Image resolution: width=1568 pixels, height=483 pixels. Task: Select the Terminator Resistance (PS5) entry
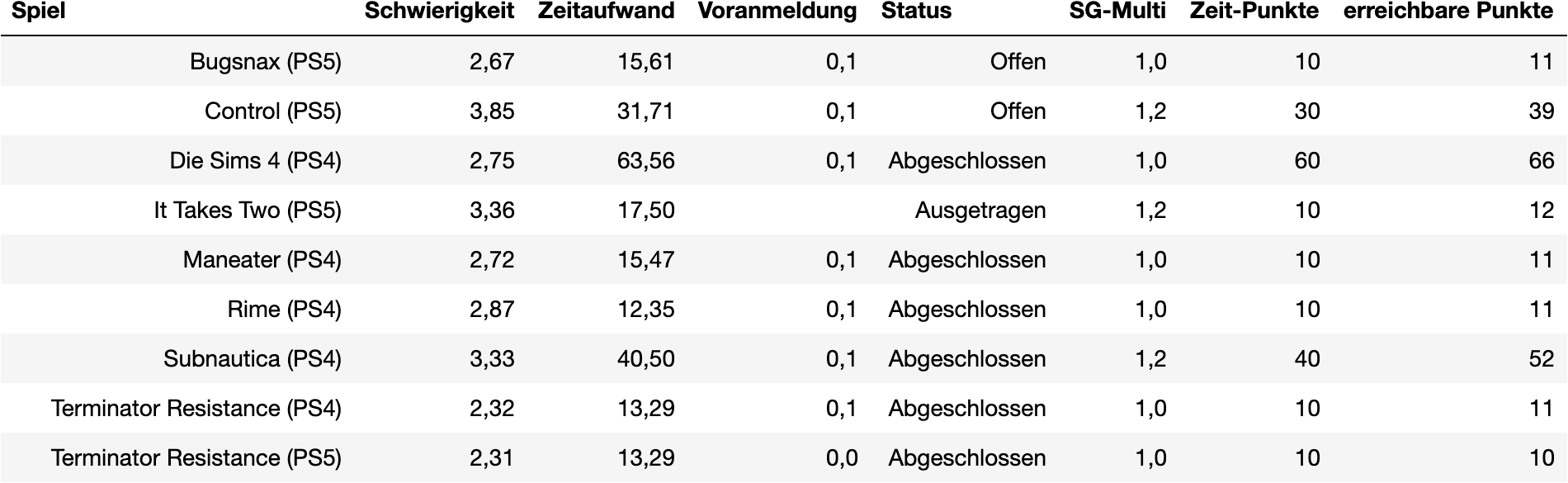pos(196,458)
